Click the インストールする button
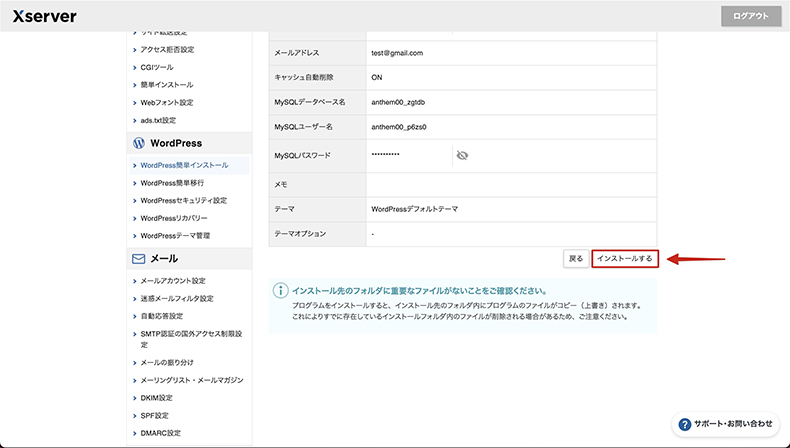The height and width of the screenshot is (448, 790). coord(625,259)
